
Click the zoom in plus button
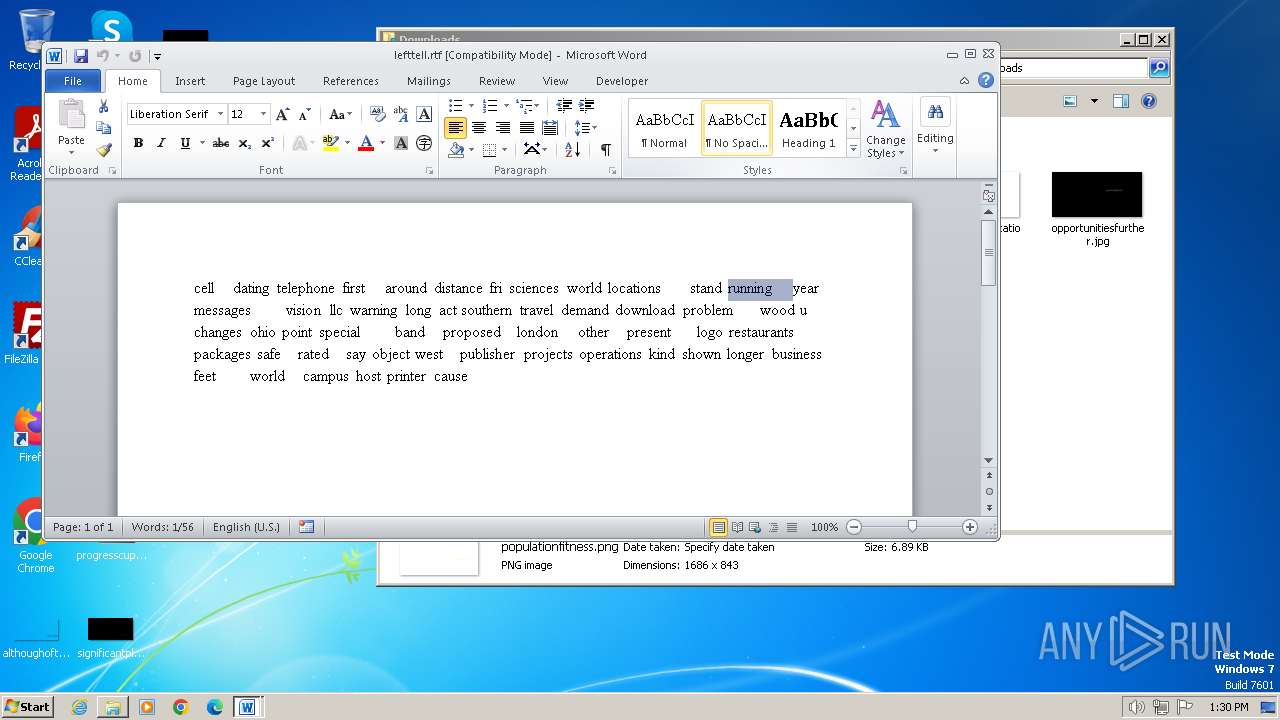point(969,527)
